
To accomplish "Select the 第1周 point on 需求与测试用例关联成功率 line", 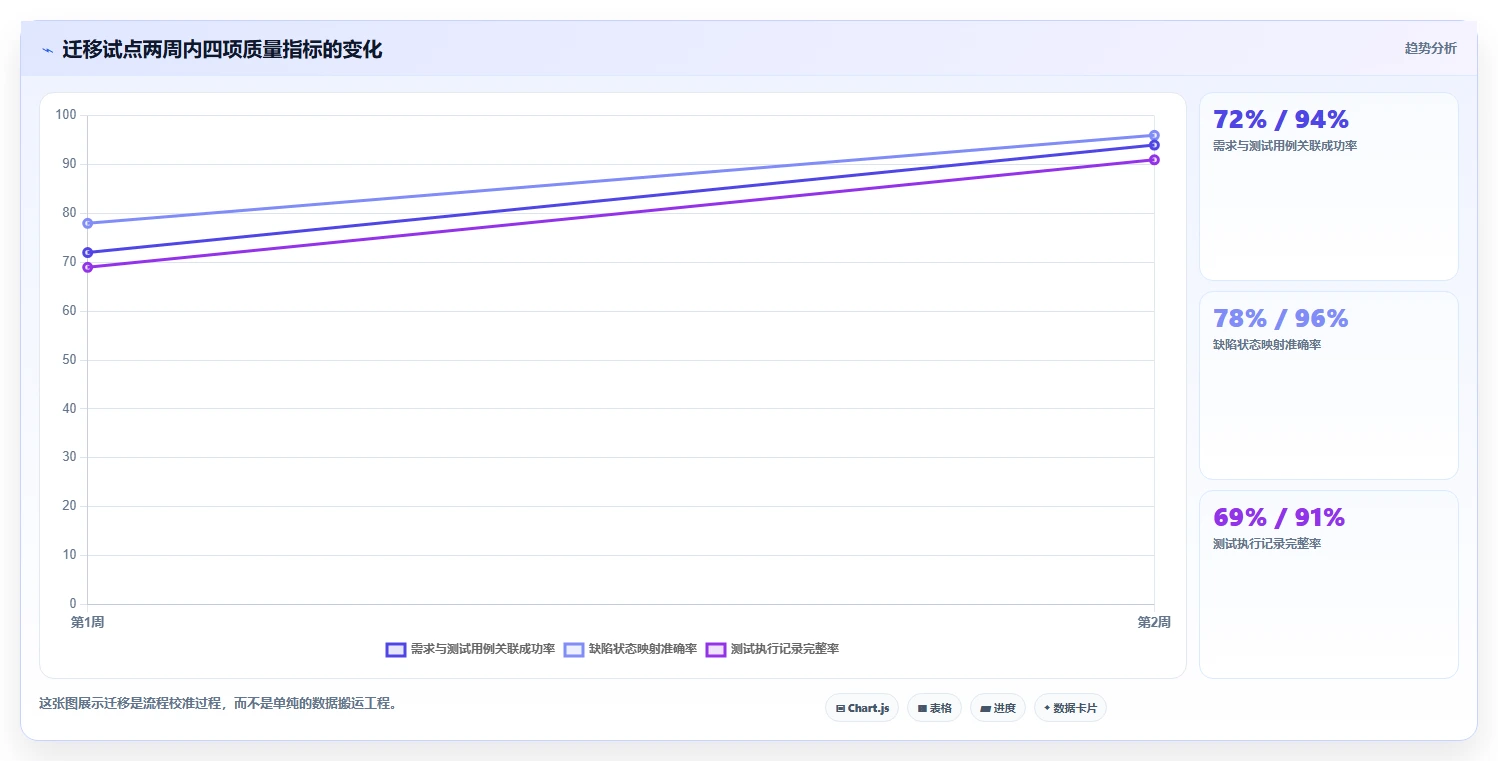I will tap(88, 252).
